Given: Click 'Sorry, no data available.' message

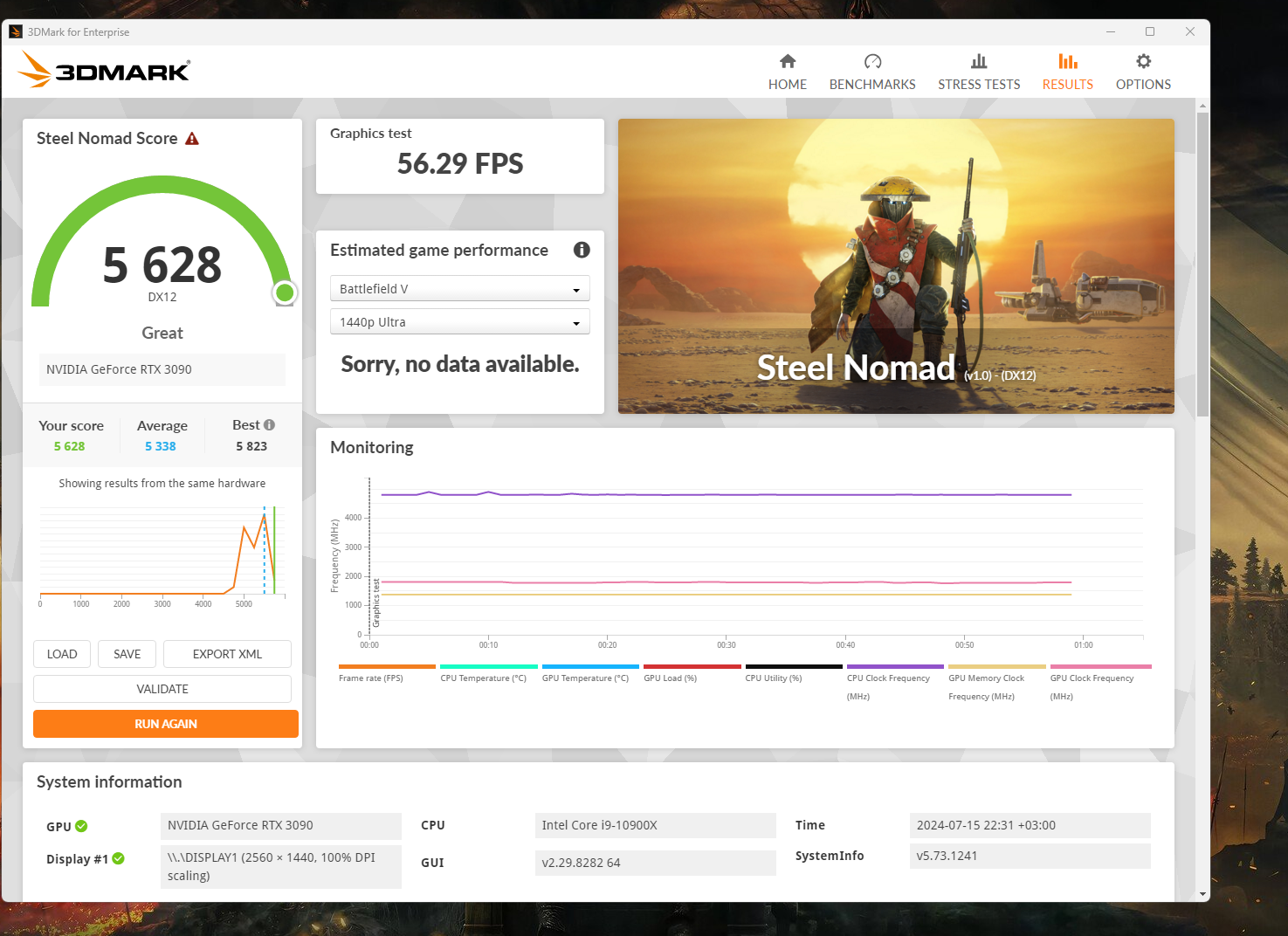Looking at the screenshot, I should (x=460, y=364).
